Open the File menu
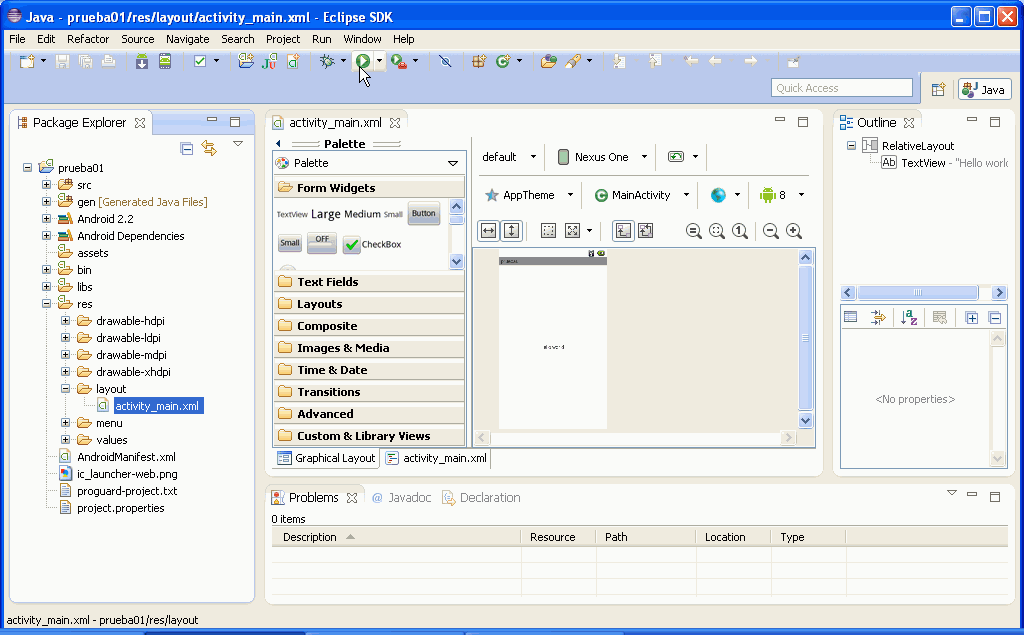 [x=17, y=39]
